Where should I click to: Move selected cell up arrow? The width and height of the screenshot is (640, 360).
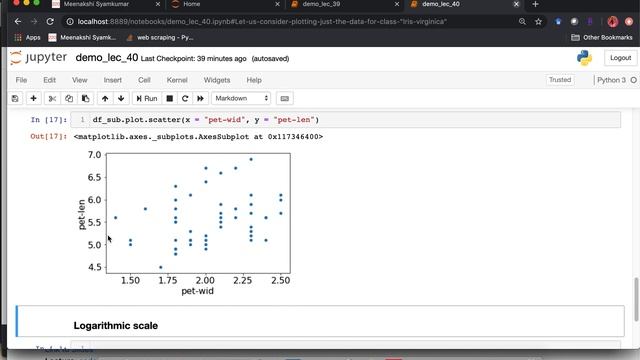(105, 98)
